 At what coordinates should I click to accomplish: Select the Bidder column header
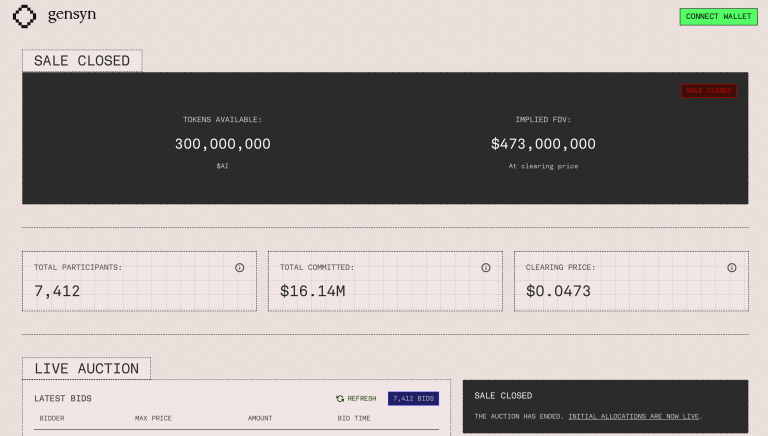pyautogui.click(x=52, y=419)
